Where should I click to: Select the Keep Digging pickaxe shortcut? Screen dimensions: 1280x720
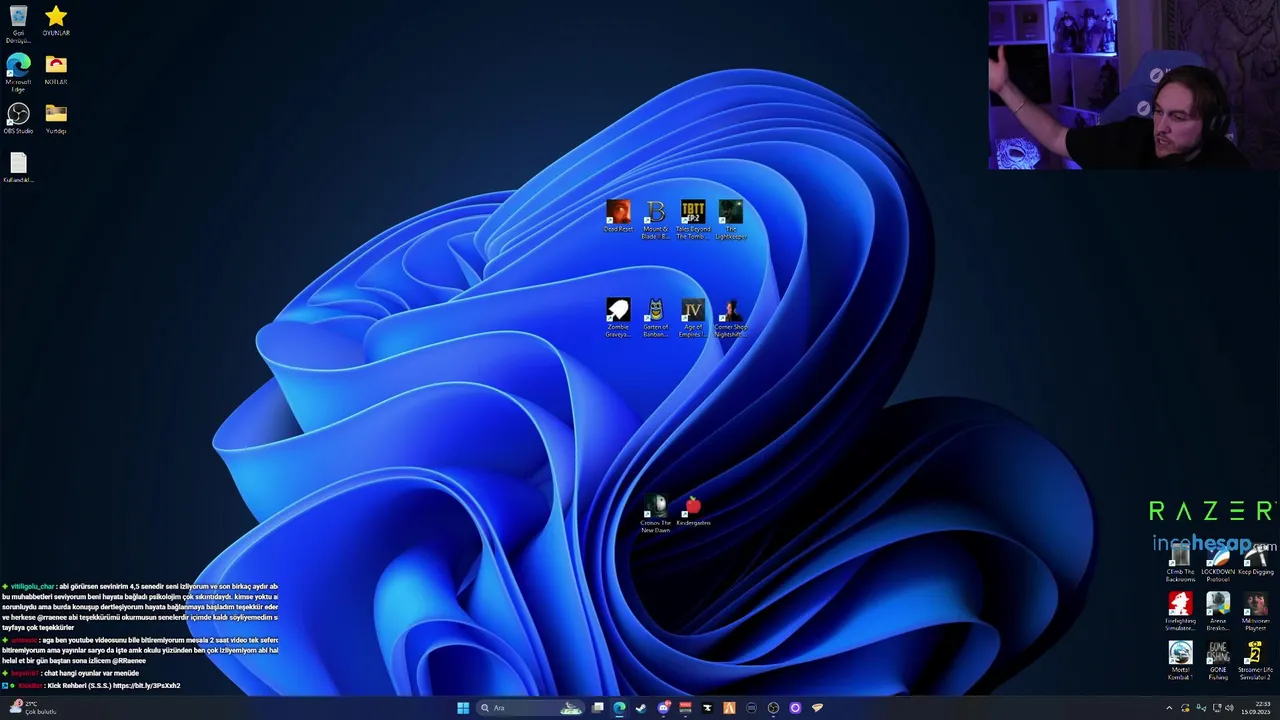(x=1255, y=559)
